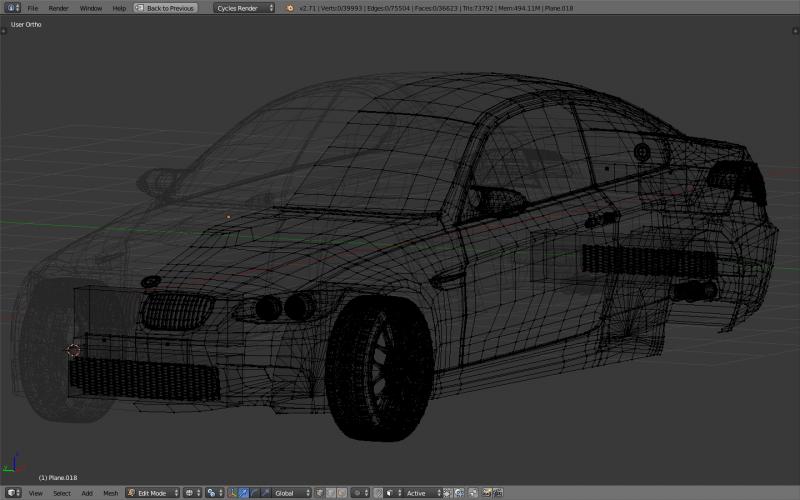Enable the translate manipulator arrow
The width and height of the screenshot is (800, 500).
pyautogui.click(x=243, y=493)
